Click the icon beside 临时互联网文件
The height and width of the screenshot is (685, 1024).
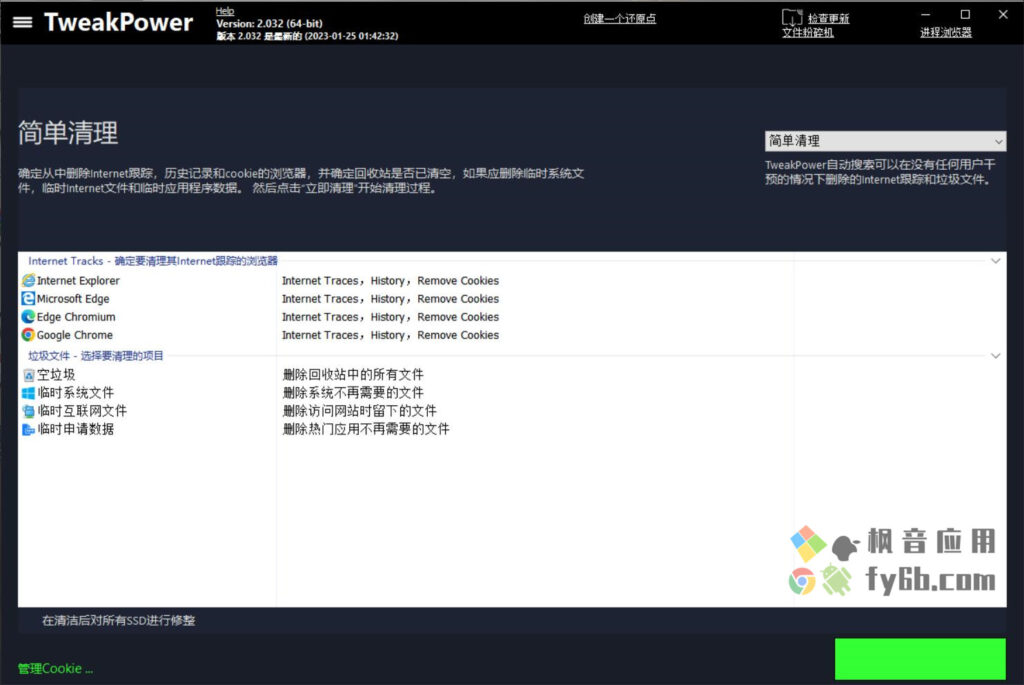[x=28, y=411]
